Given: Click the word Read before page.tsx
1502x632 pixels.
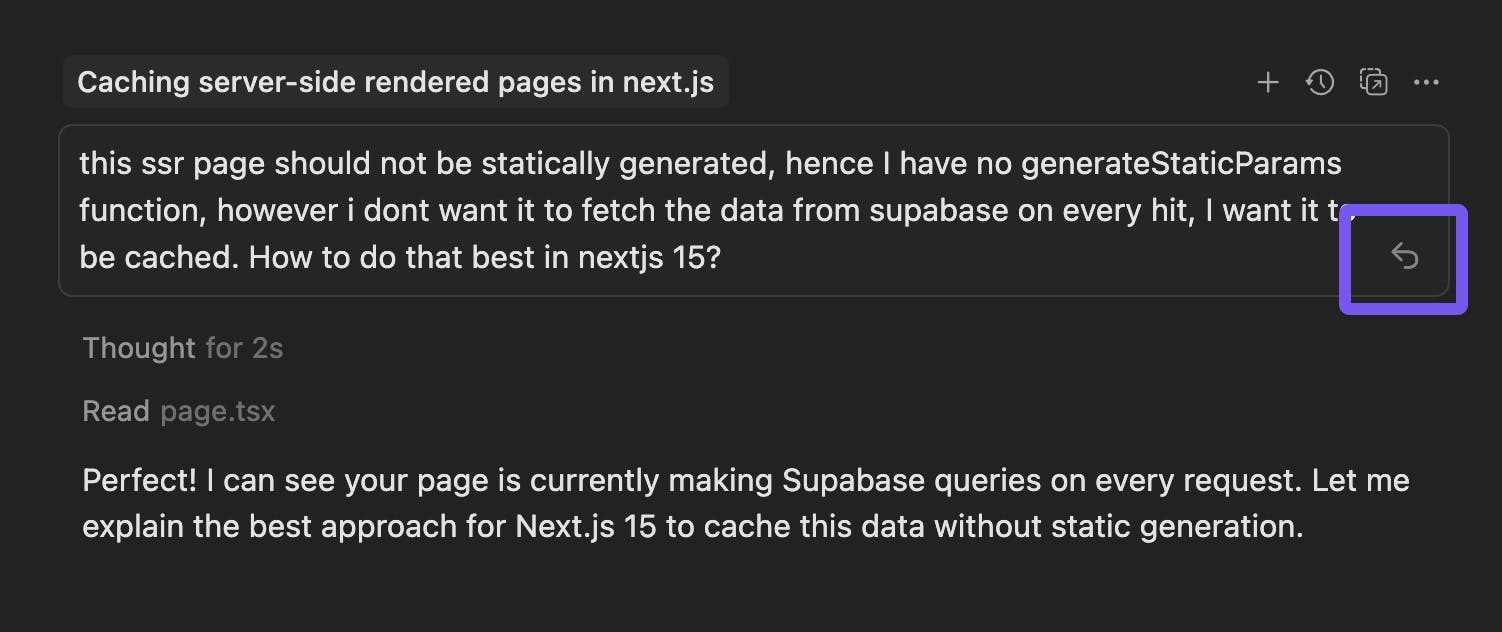Looking at the screenshot, I should point(115,411).
